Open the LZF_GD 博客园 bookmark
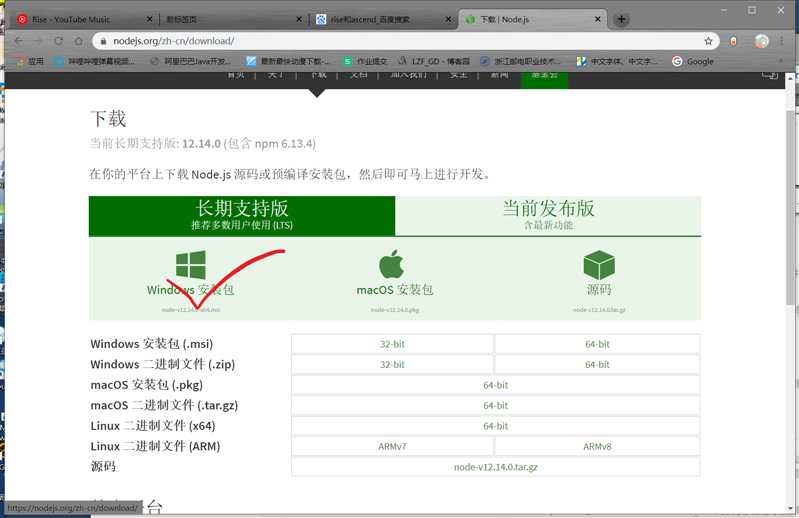 click(x=434, y=61)
